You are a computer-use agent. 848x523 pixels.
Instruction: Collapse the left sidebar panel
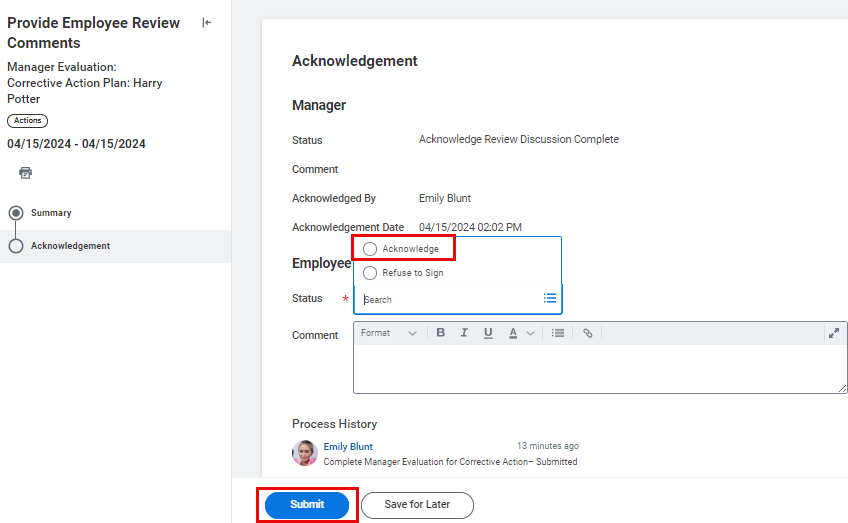click(x=207, y=23)
